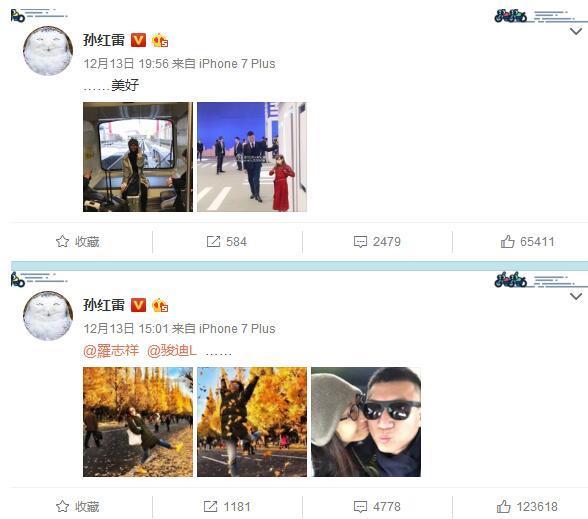Click the verified V badge on first post
588x519 pixels.
138,40
